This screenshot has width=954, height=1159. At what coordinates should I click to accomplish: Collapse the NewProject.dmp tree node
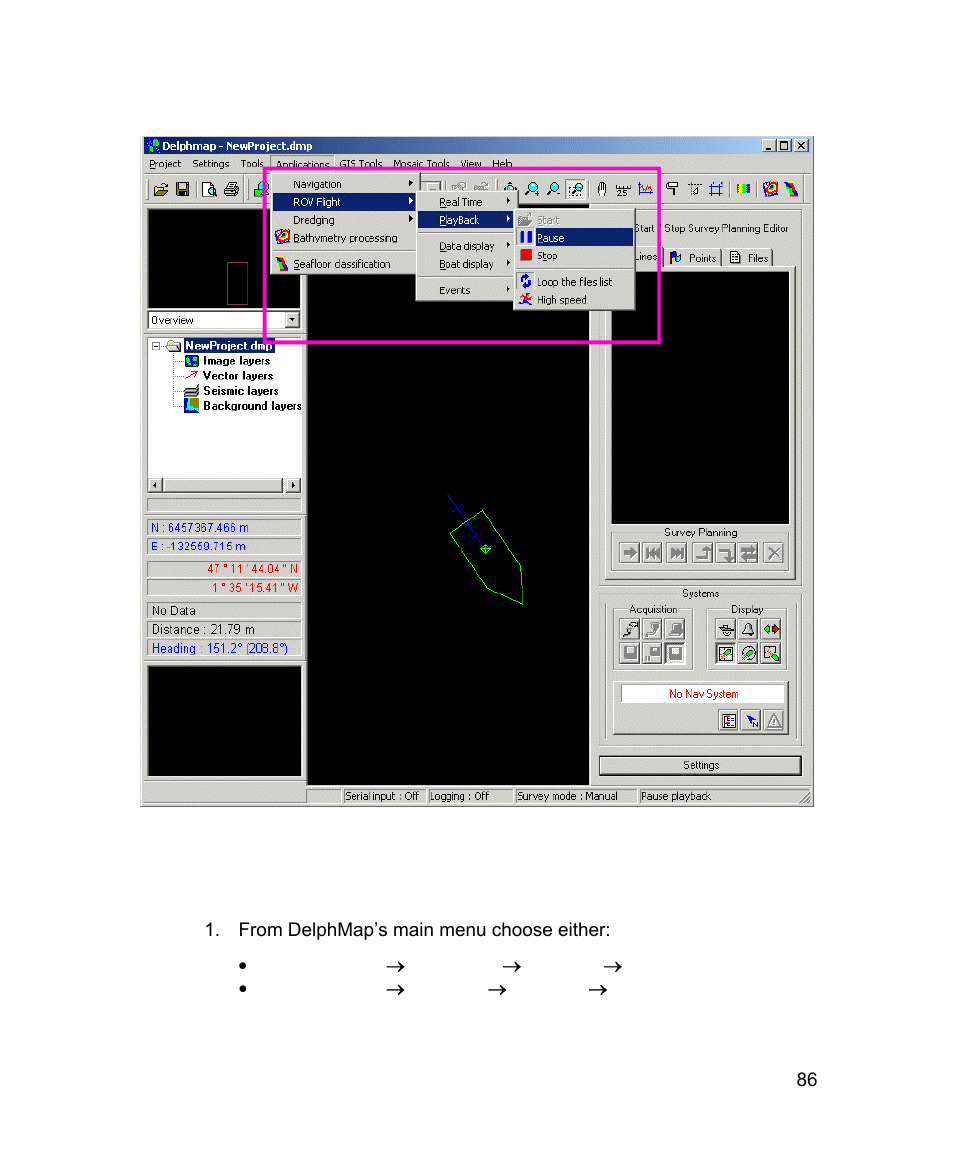tap(156, 346)
